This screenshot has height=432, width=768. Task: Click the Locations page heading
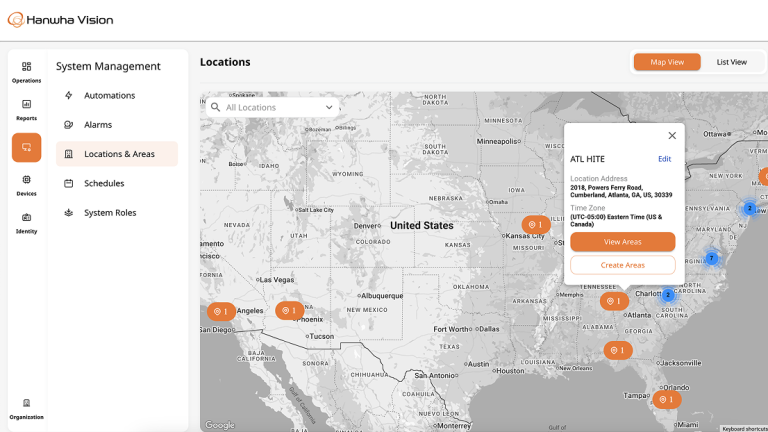(225, 62)
